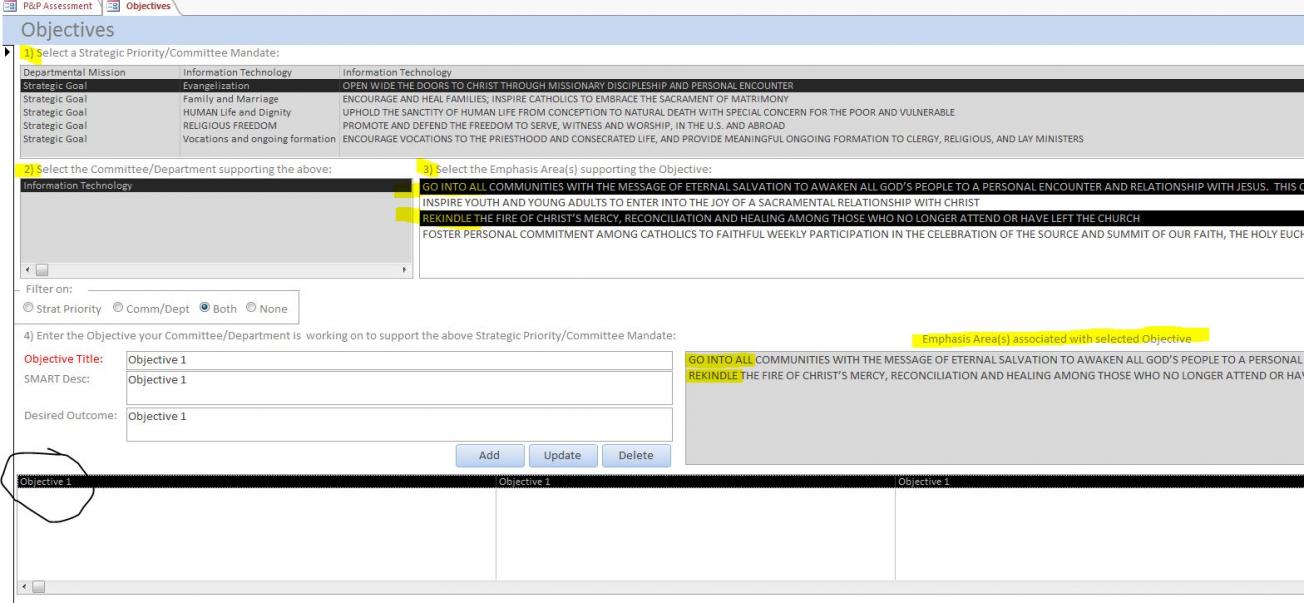Screen dimensions: 1304x603
Task: Select the Objective 1 row in bottom list
Action: point(660,482)
